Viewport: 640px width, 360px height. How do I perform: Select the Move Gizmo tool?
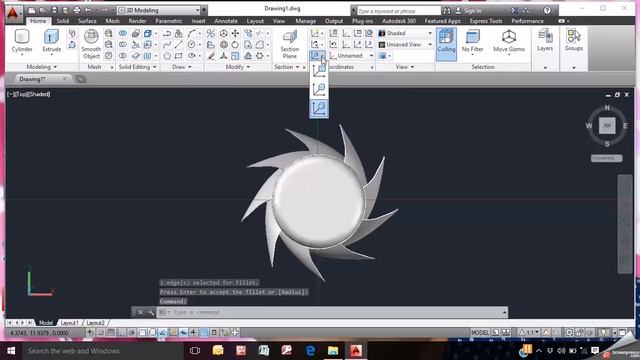(509, 41)
